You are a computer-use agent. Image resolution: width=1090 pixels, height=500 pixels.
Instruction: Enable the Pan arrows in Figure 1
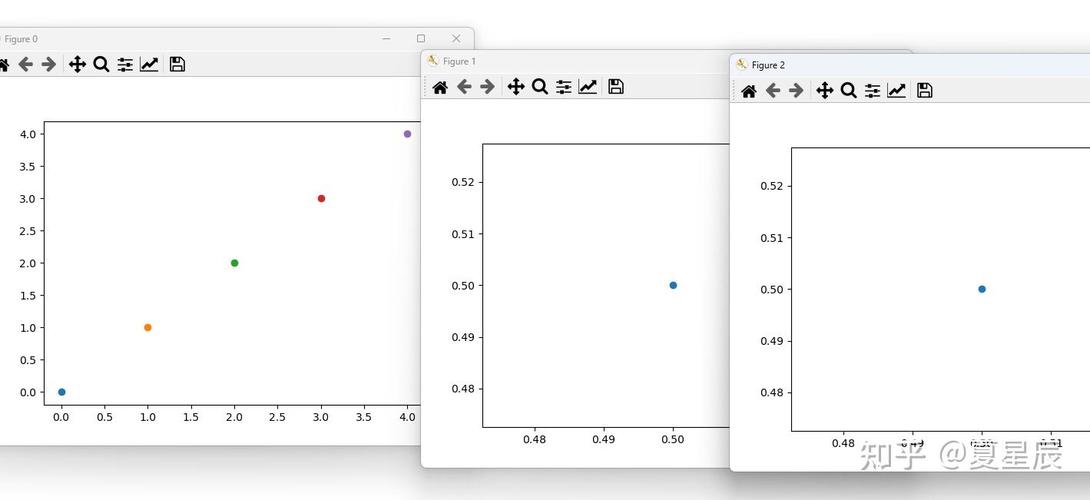click(x=516, y=87)
